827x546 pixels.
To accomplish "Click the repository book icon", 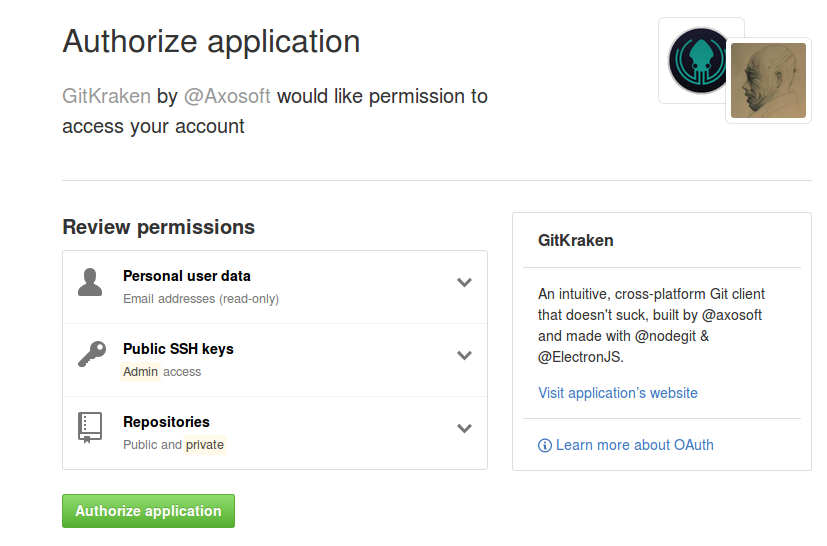I will 90,427.
